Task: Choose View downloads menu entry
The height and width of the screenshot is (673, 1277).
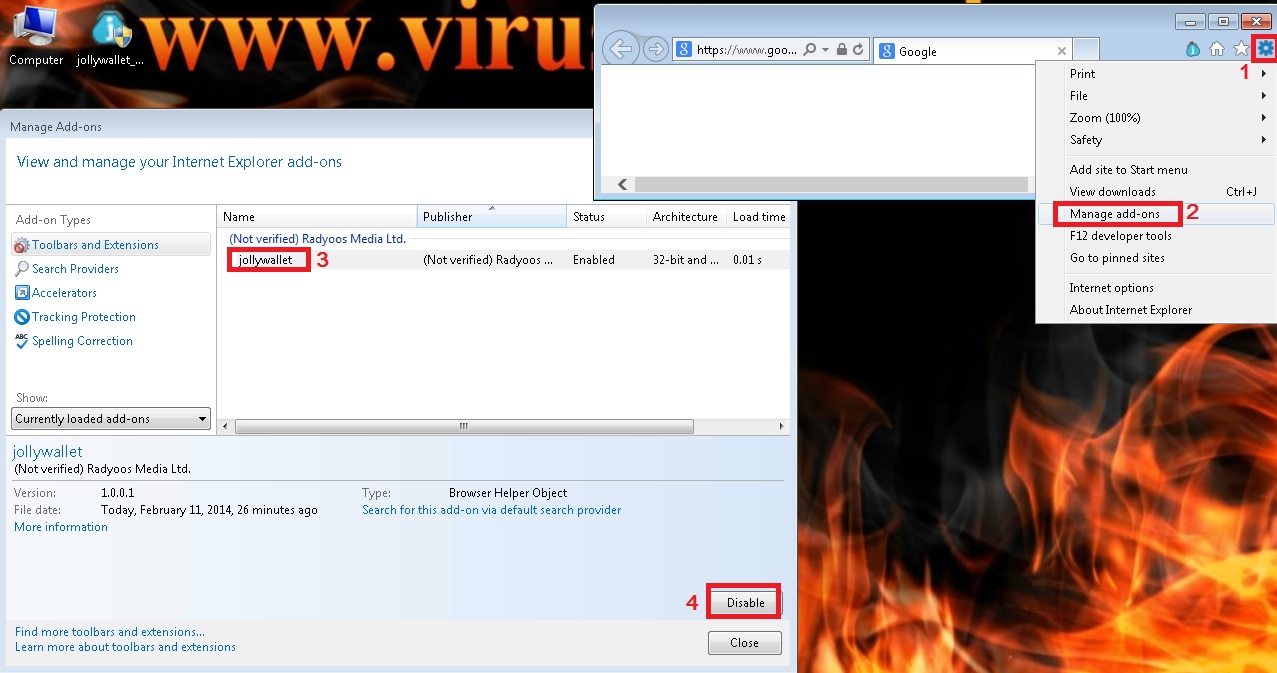Action: tap(1156, 192)
